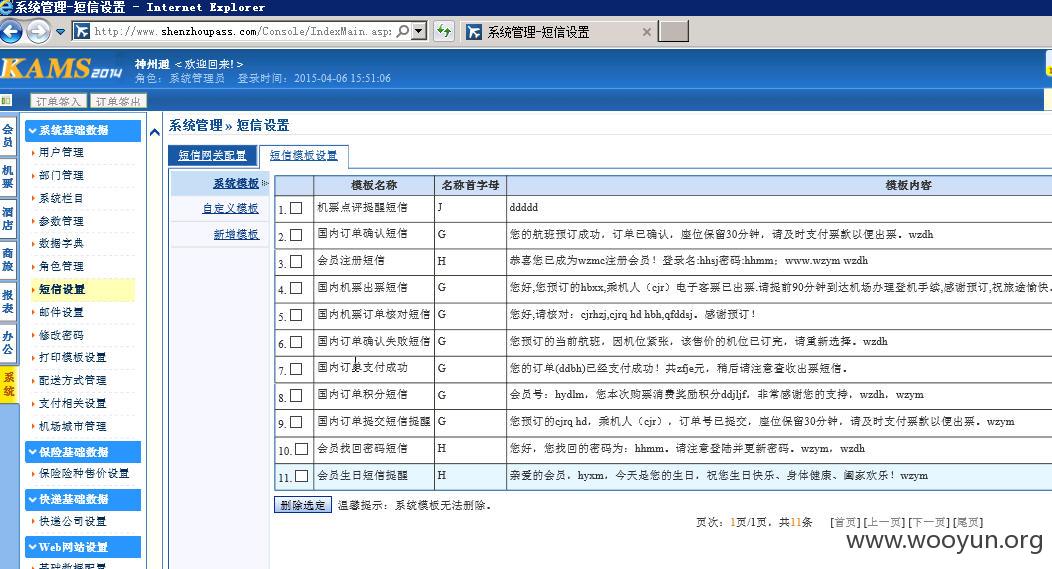
Task: Collapse the 系统基础数据 menu section
Action: pyautogui.click(x=83, y=130)
